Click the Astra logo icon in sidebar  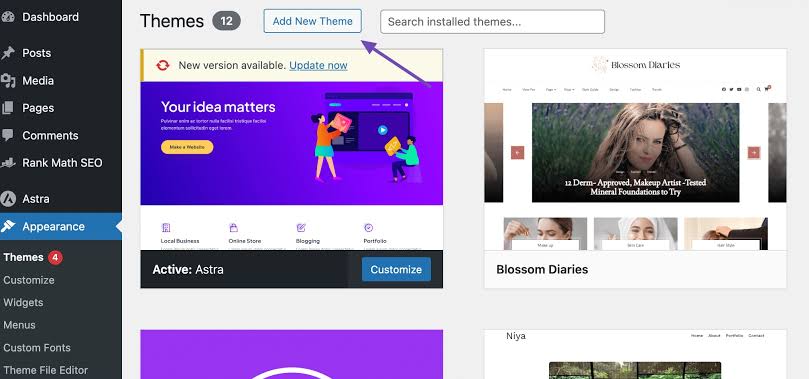click(x=8, y=199)
